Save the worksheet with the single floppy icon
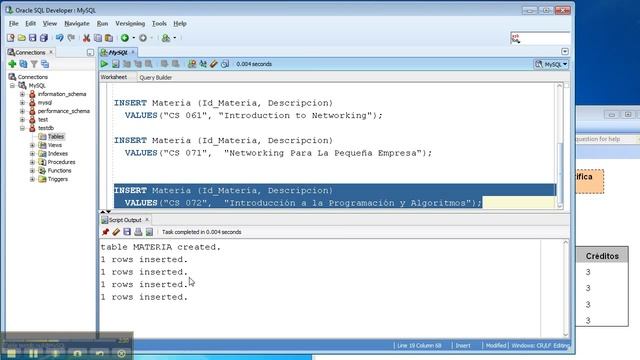 (x=33, y=38)
